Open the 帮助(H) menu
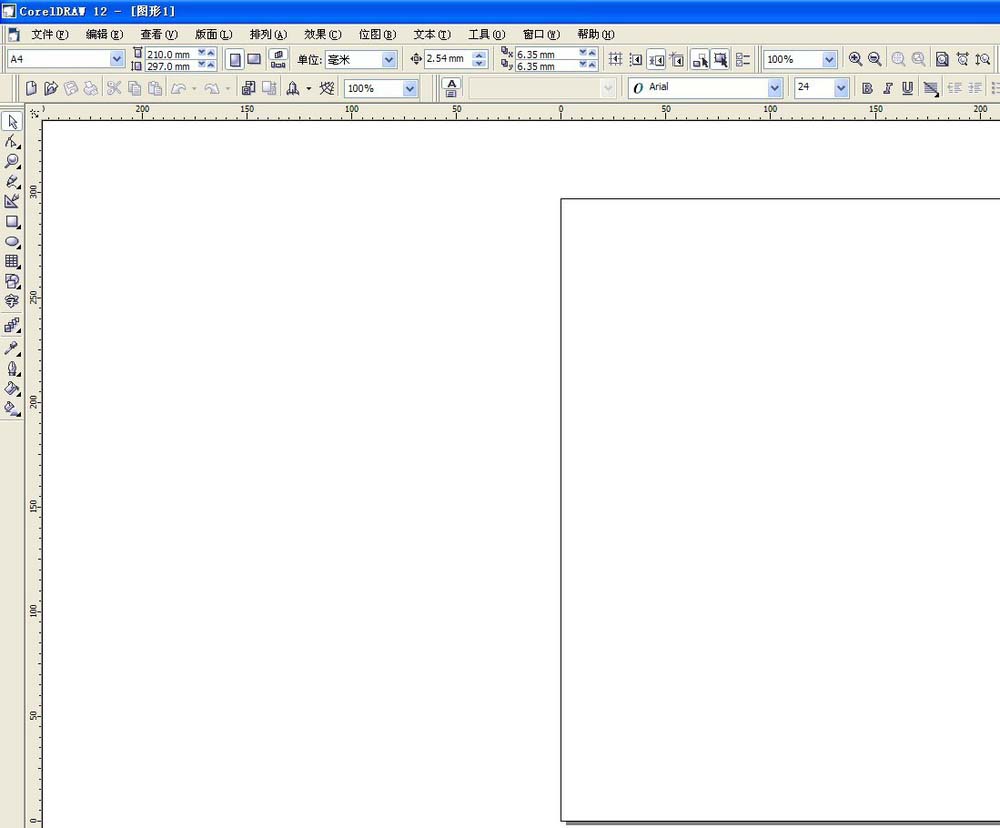1000x828 pixels. point(596,34)
